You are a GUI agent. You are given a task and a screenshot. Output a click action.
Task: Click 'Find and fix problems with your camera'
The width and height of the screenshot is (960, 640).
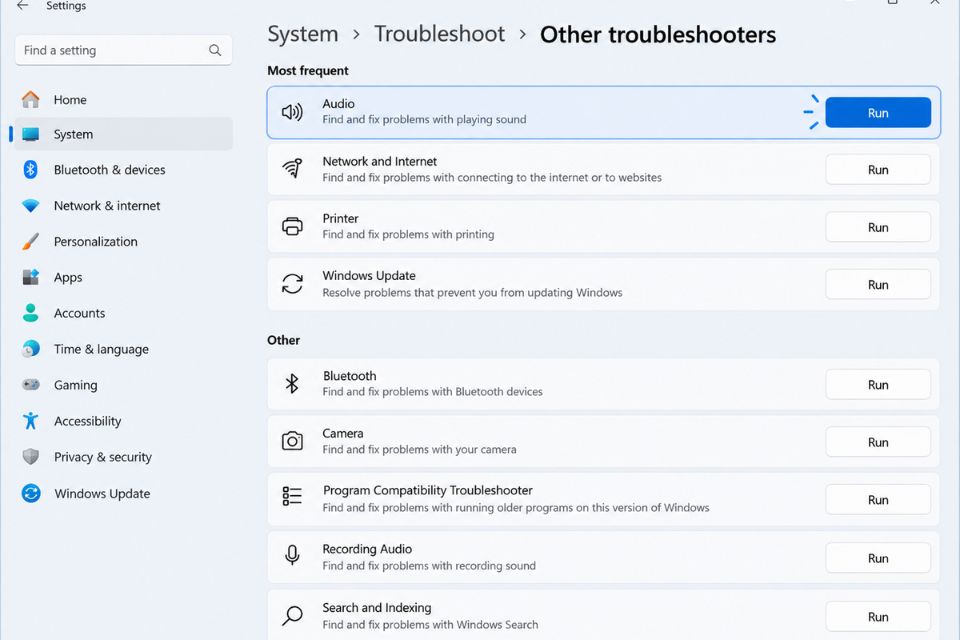coord(419,449)
